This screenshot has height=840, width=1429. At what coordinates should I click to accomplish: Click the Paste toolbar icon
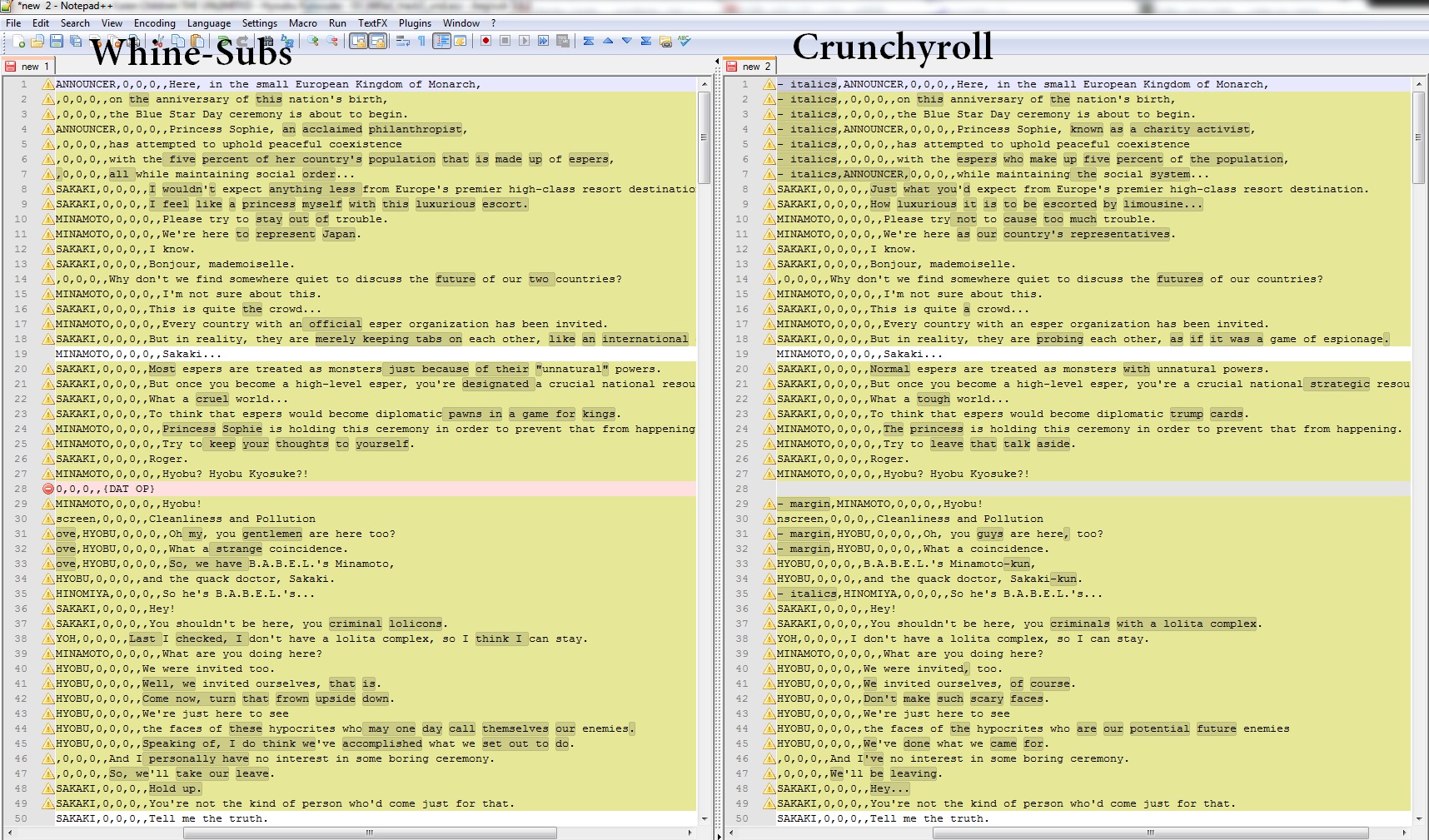pyautogui.click(x=197, y=41)
